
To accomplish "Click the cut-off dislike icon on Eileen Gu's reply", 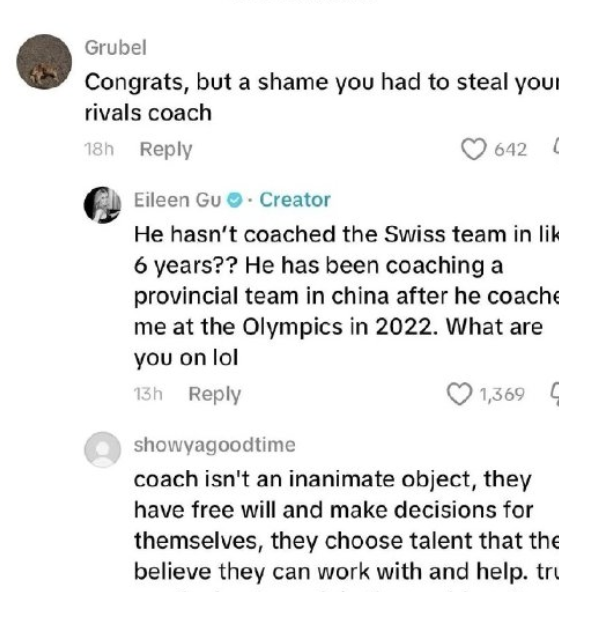I will tap(555, 394).
